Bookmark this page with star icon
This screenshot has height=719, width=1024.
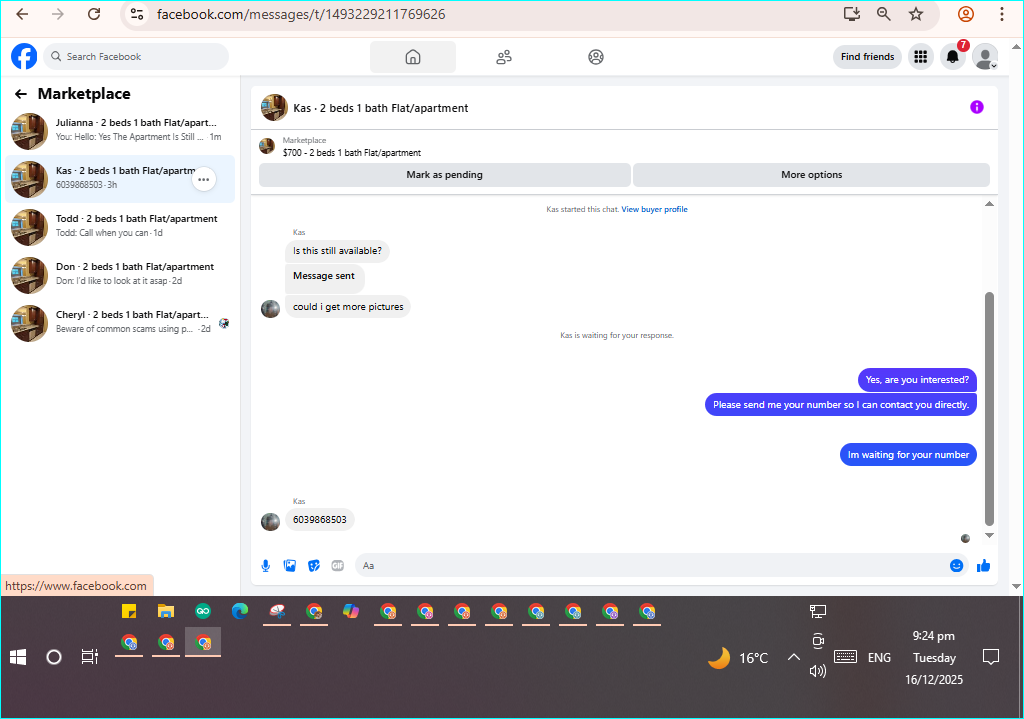916,14
